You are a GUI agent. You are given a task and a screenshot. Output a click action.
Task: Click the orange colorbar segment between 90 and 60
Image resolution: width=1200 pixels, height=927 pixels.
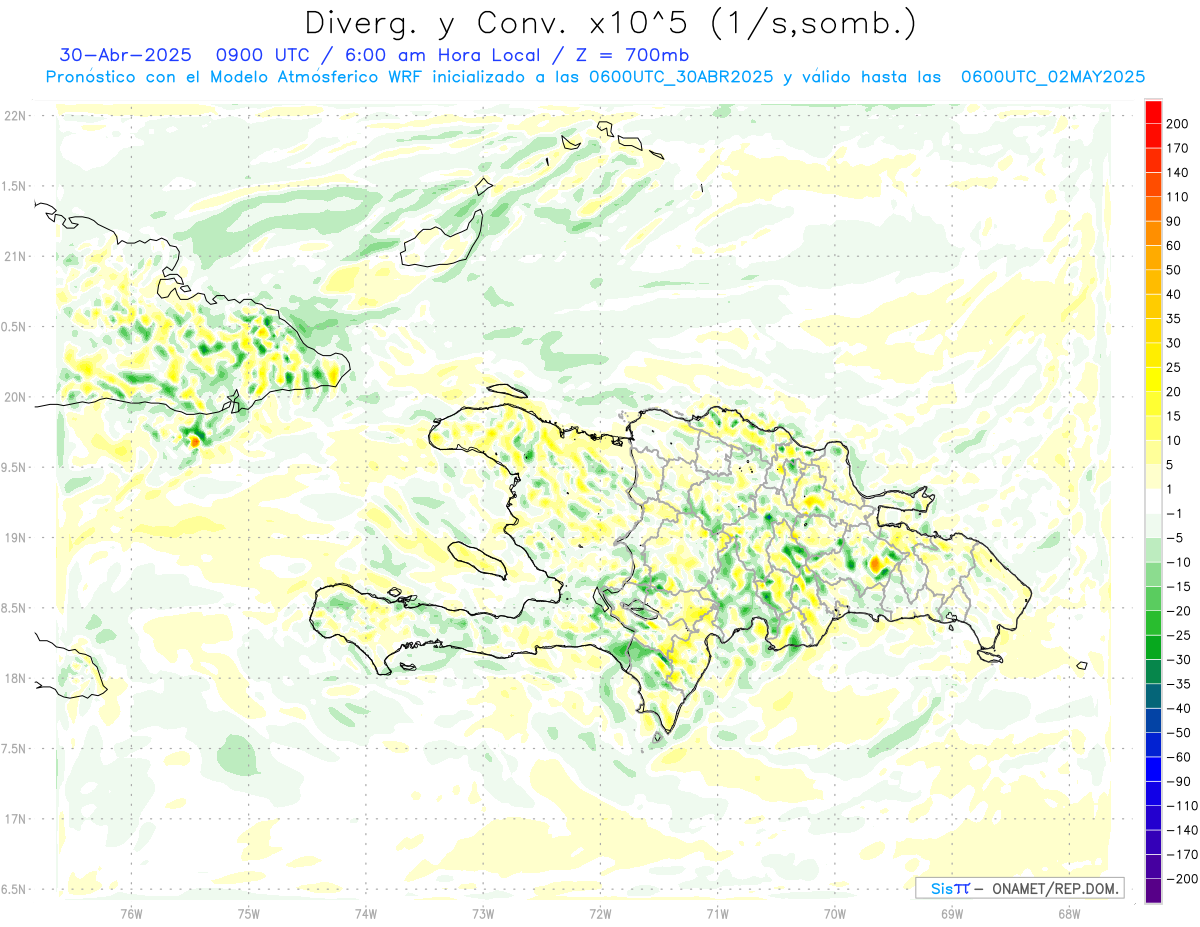[1153, 234]
